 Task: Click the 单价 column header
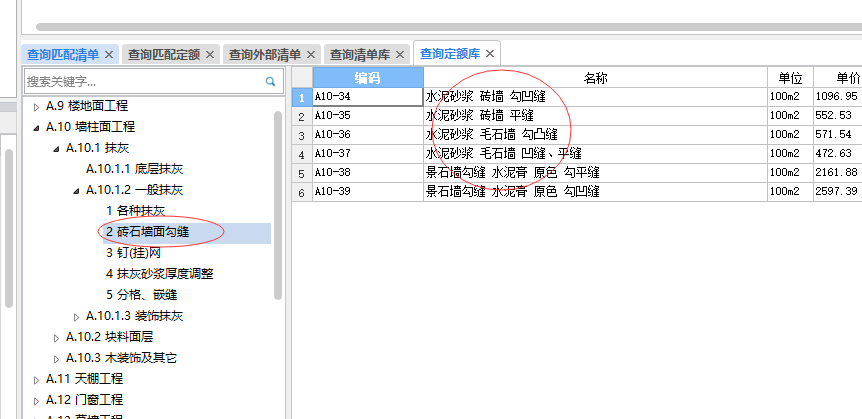tap(838, 78)
